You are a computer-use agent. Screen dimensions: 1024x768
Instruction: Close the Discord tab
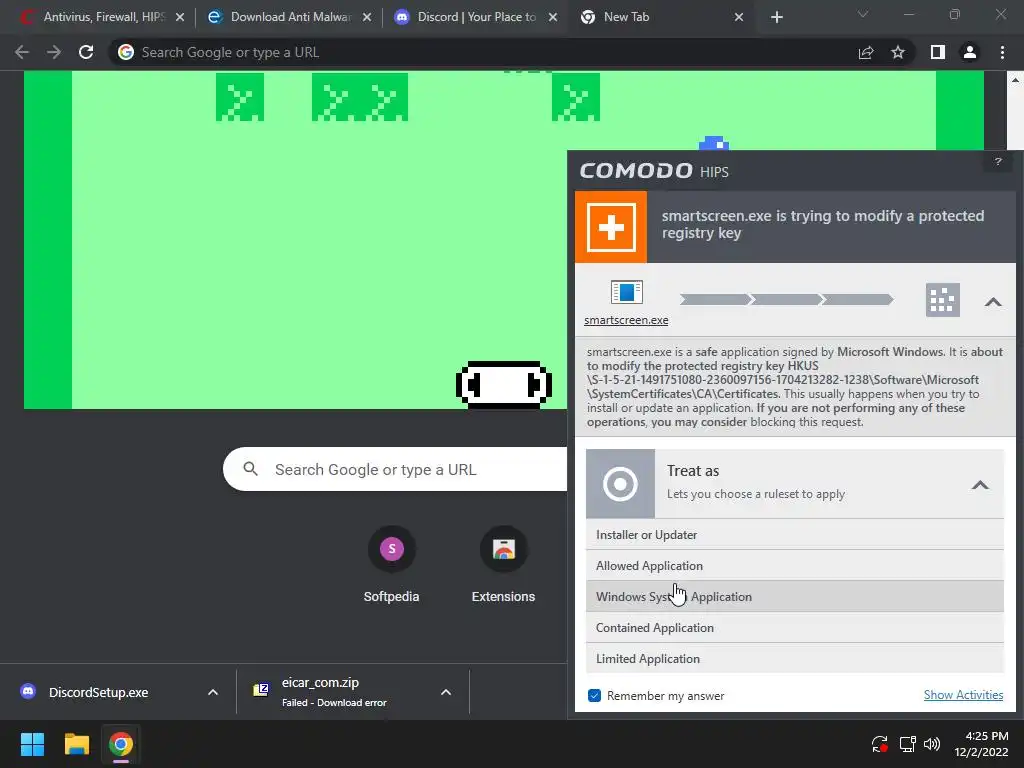(553, 17)
